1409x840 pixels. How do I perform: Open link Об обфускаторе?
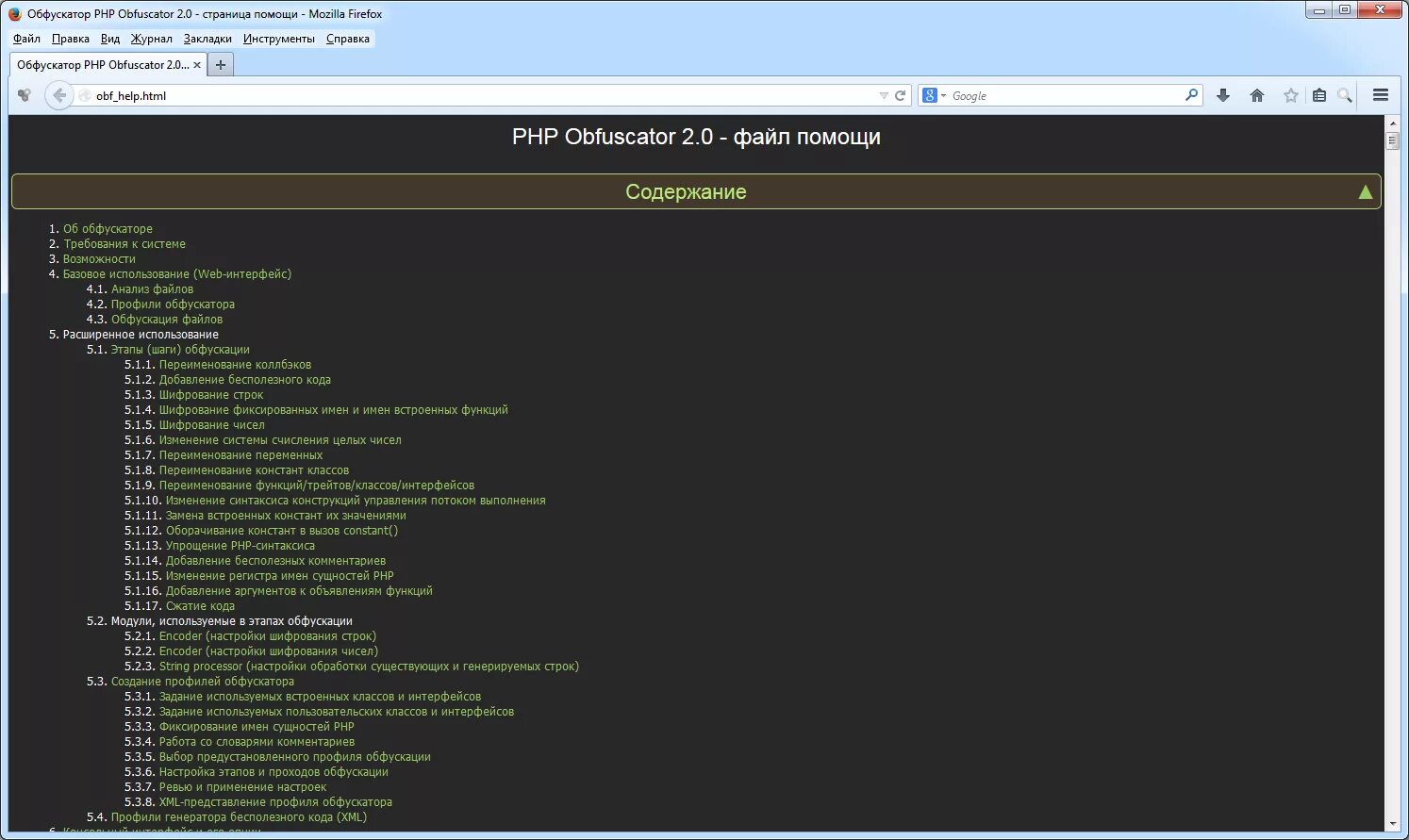pos(108,229)
